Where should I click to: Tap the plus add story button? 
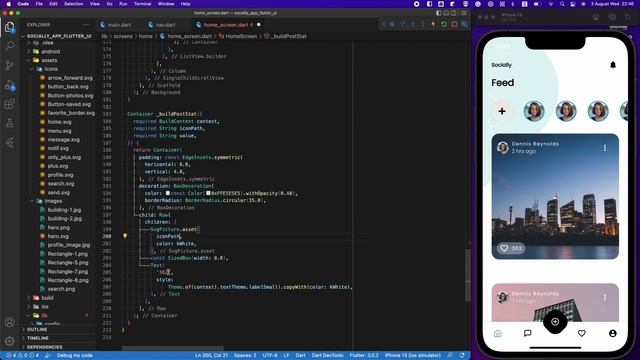pos(502,111)
